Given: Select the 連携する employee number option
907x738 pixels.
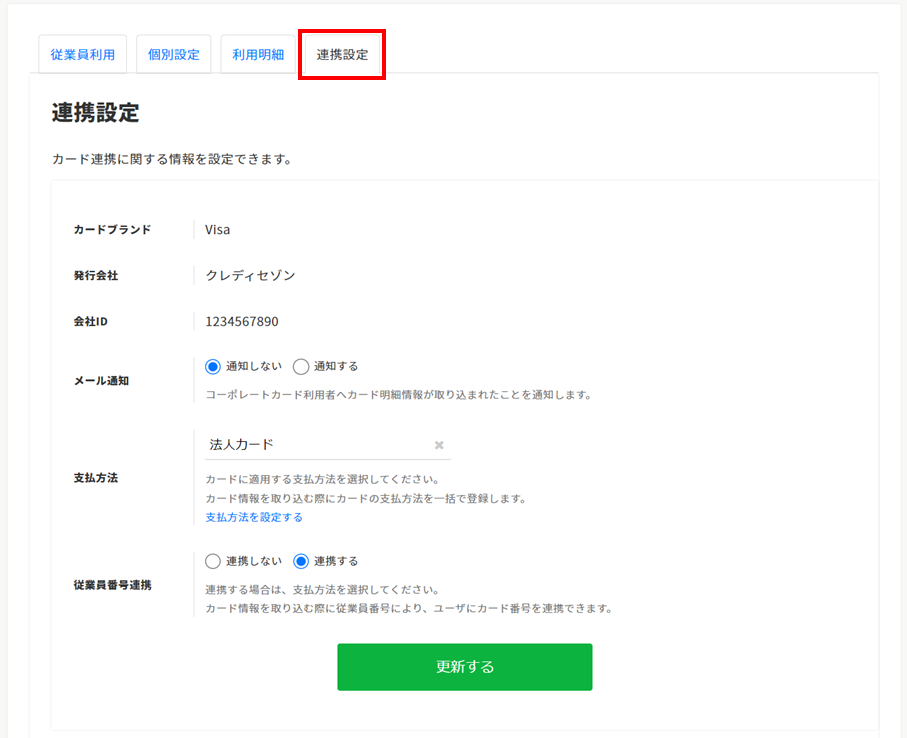Looking at the screenshot, I should click(301, 561).
